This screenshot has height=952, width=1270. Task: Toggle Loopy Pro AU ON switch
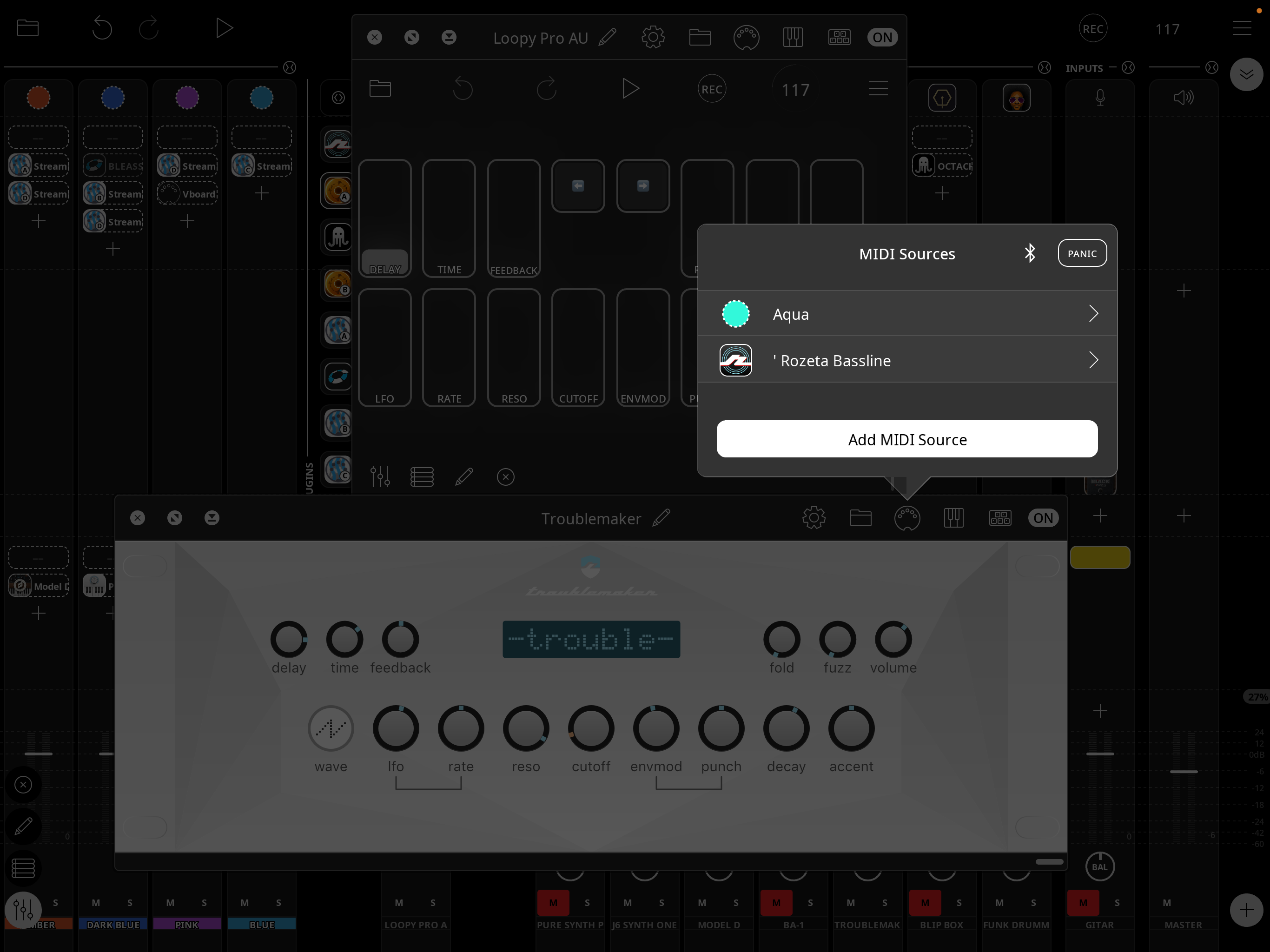tap(882, 37)
